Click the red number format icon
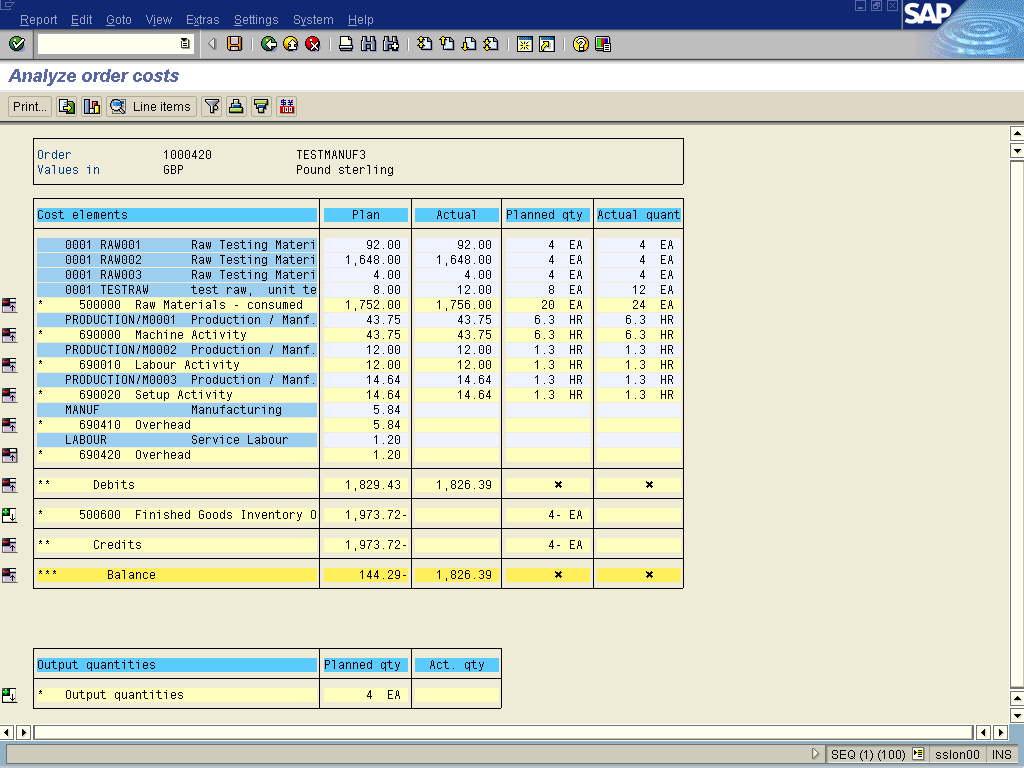The width and height of the screenshot is (1024, 768). tap(287, 107)
